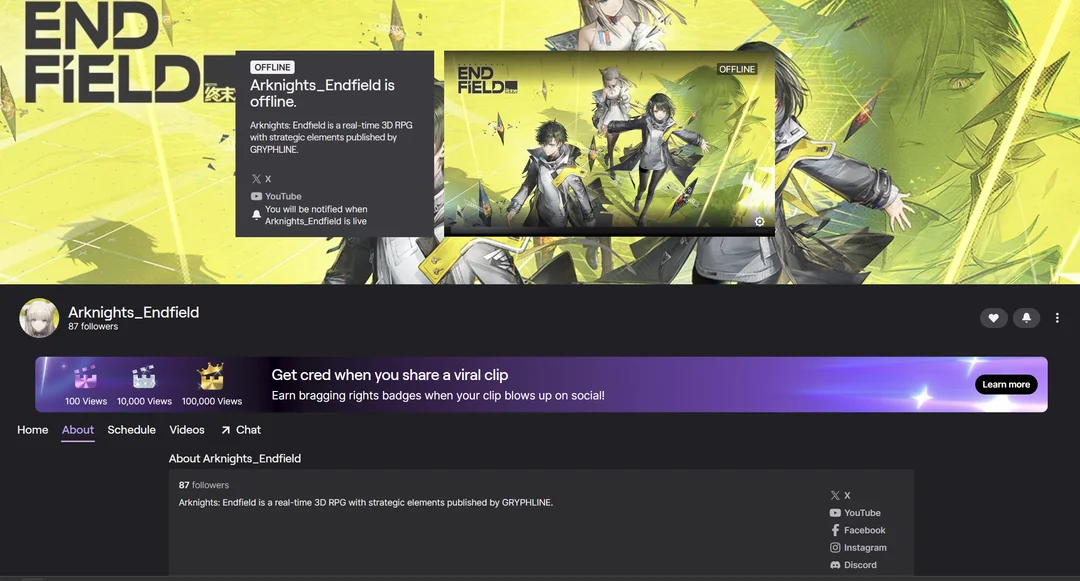Pop out the Chat link

pyautogui.click(x=241, y=430)
